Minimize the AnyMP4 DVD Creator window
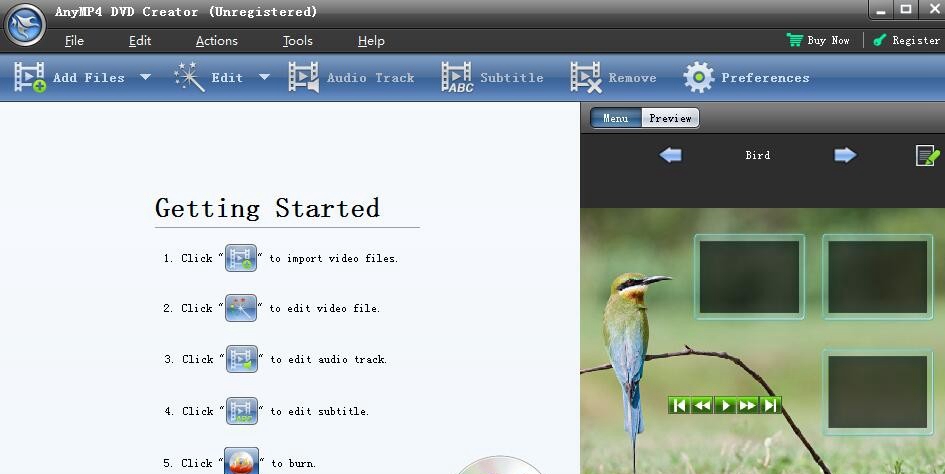Image resolution: width=945 pixels, height=474 pixels. click(x=882, y=10)
